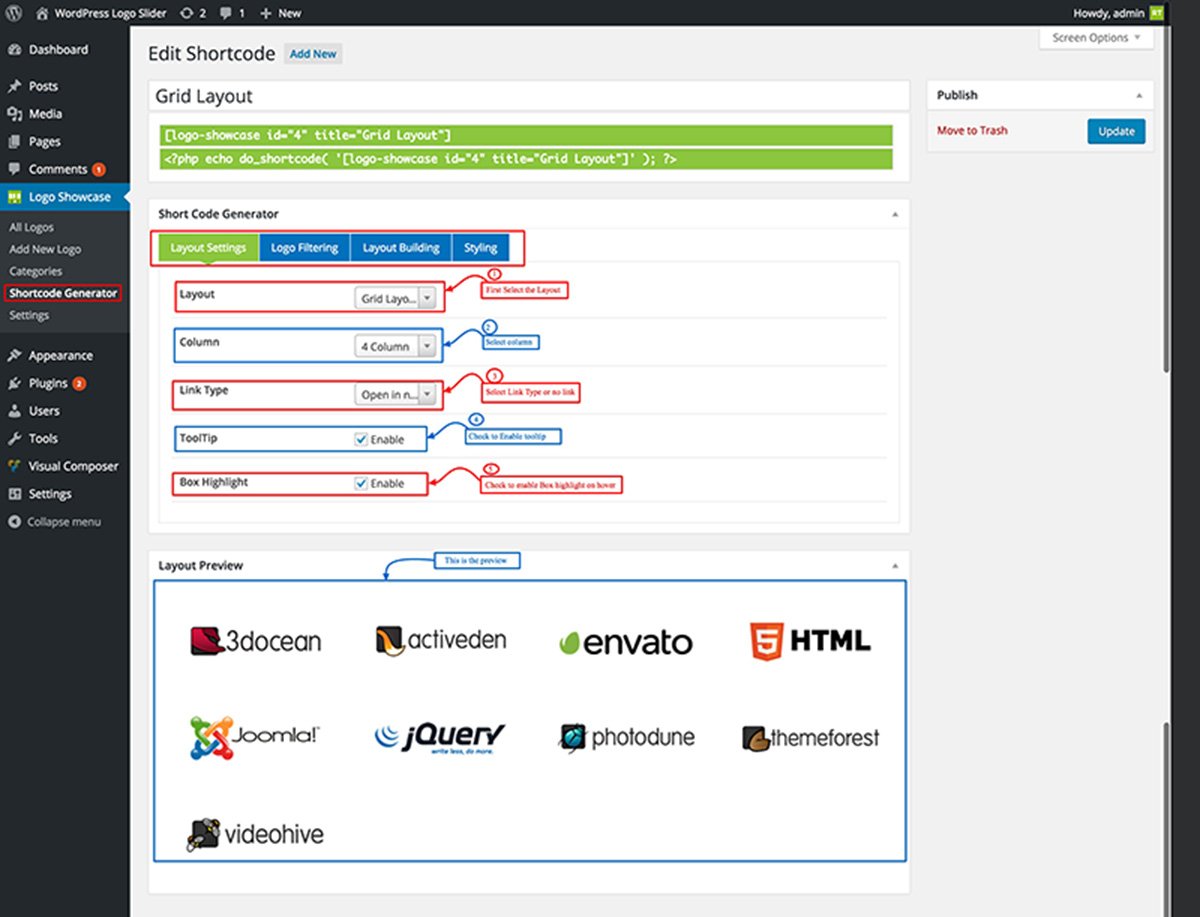Toggle the Box Highlight Enable checkbox
The width and height of the screenshot is (1200, 917).
click(x=361, y=483)
